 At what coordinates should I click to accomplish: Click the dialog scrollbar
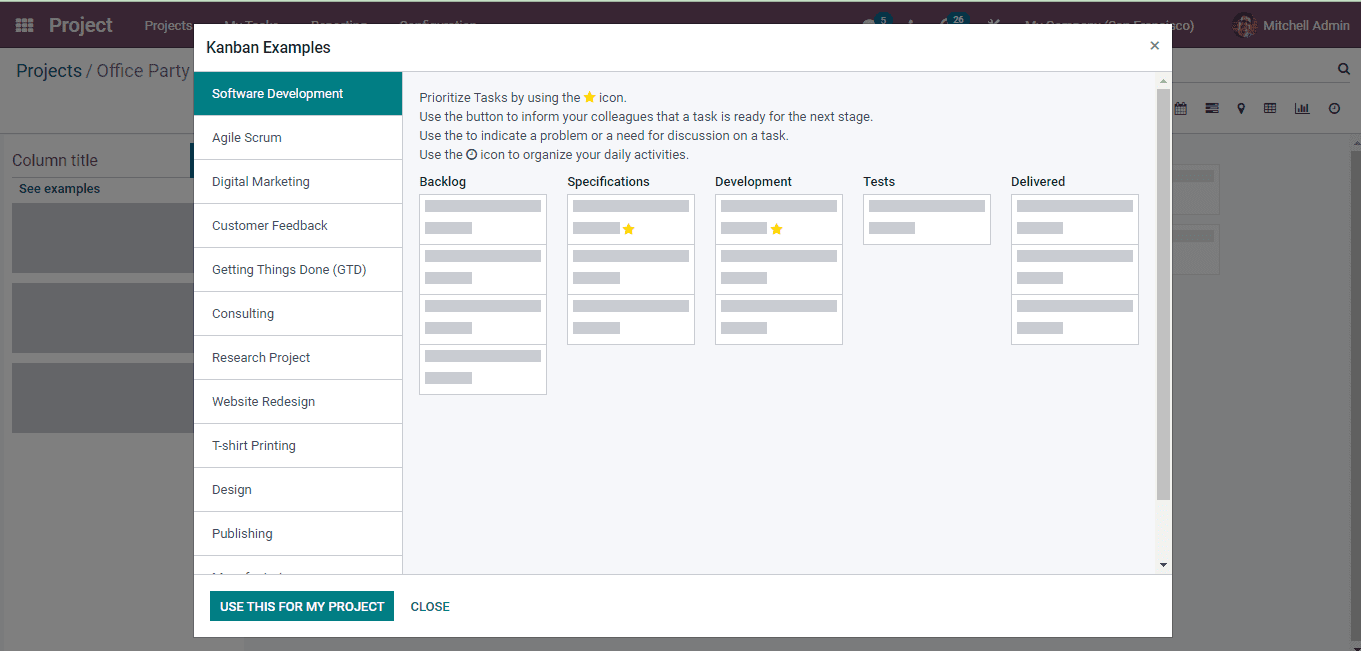pos(1163,300)
